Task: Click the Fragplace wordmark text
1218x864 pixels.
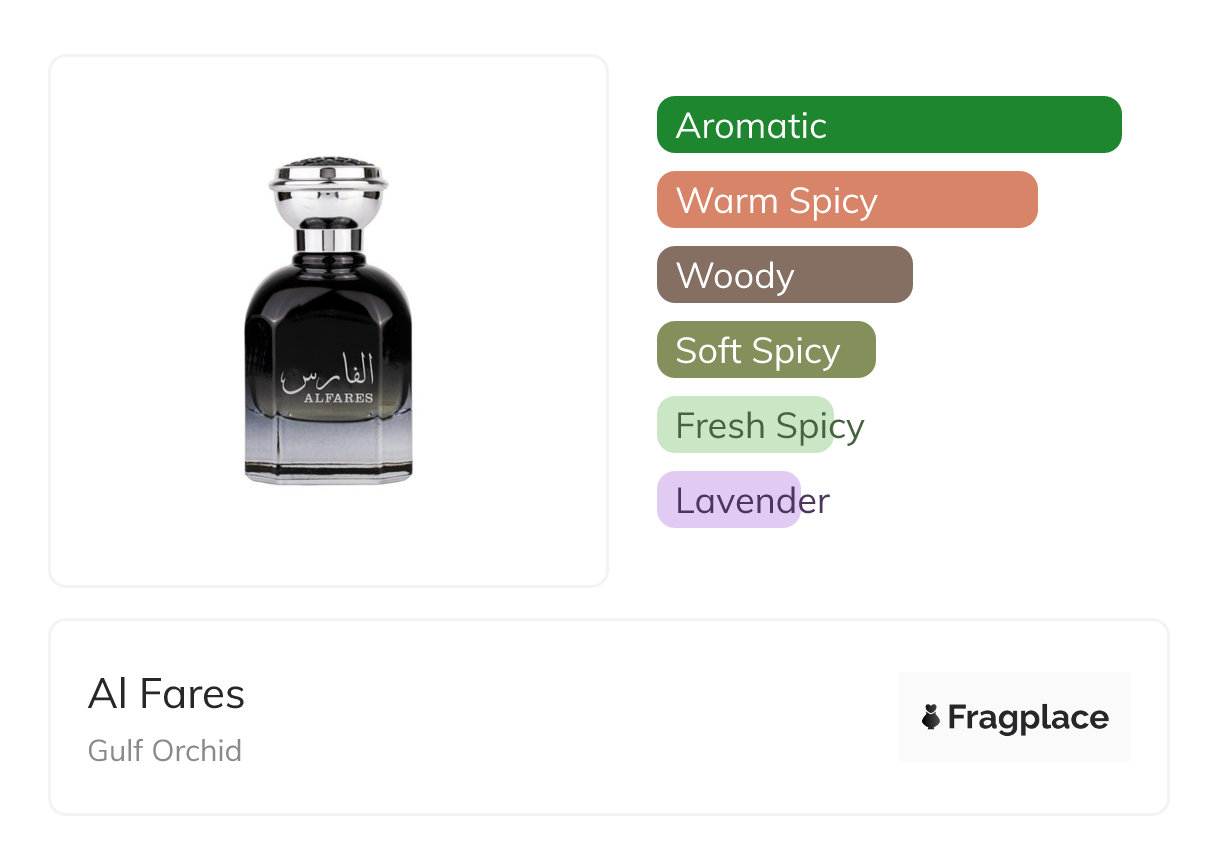Action: (x=1028, y=717)
